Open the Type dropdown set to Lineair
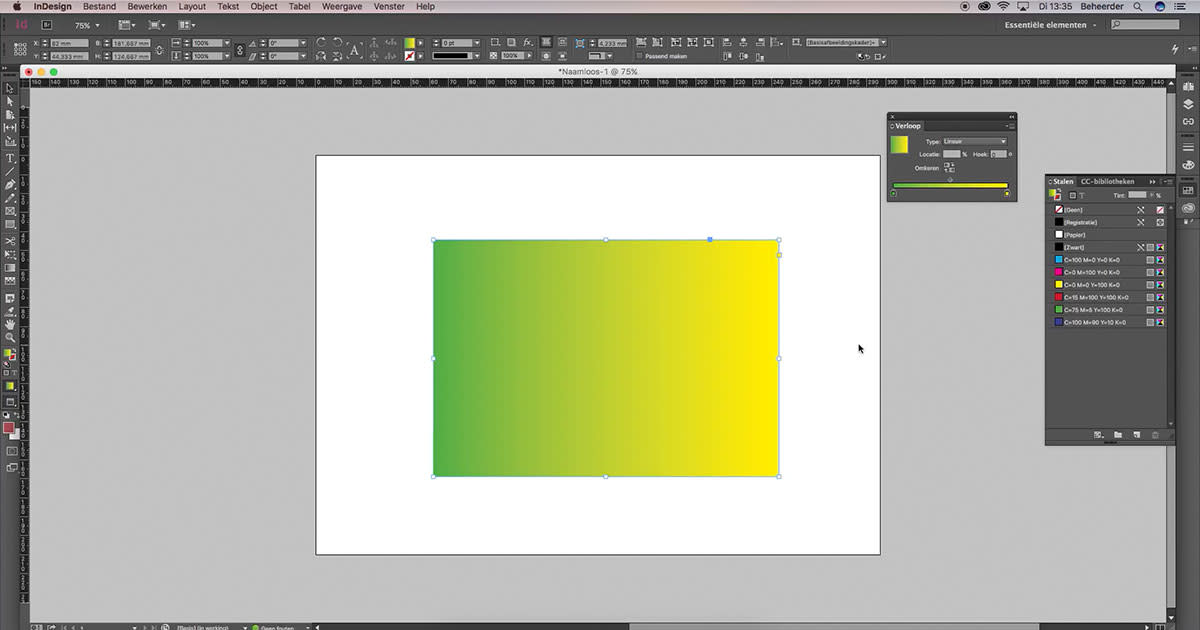Image resolution: width=1200 pixels, height=630 pixels. click(974, 141)
